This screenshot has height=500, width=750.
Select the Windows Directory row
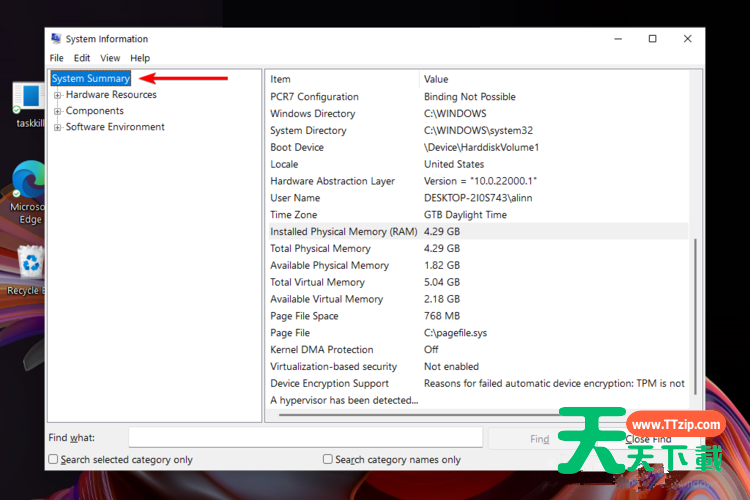(478, 113)
